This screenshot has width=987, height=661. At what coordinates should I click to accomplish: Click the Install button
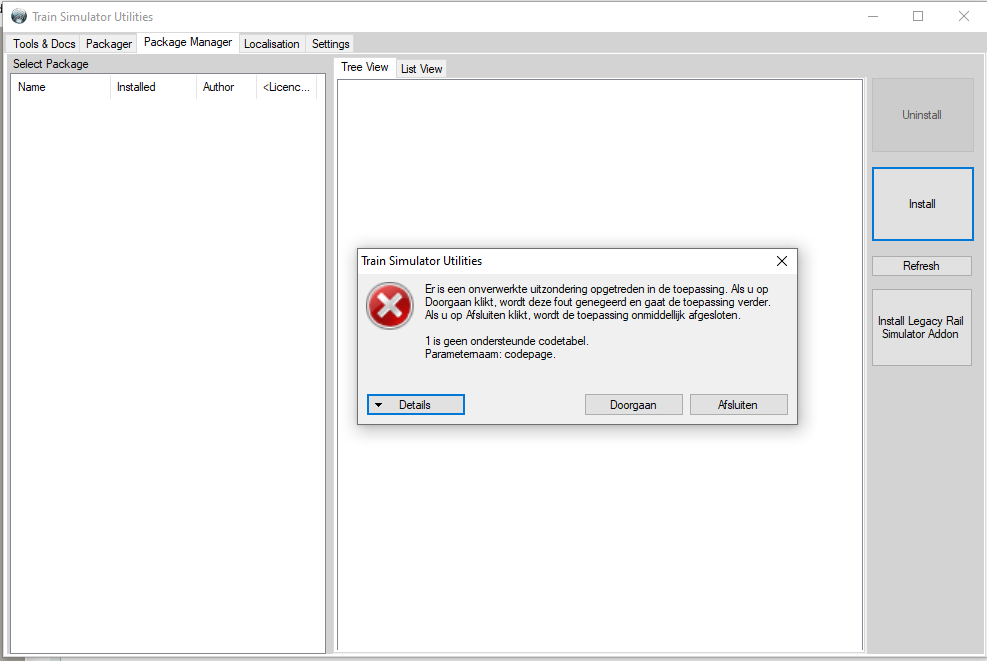tap(922, 204)
